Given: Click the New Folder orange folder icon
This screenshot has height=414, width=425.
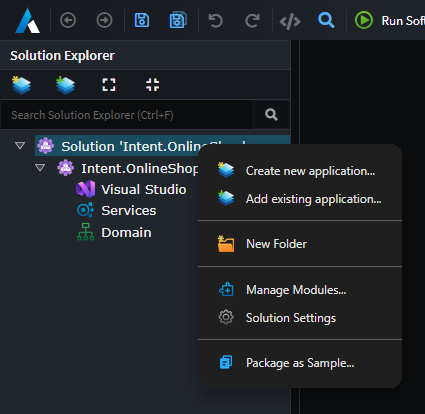Looking at the screenshot, I should 226,243.
